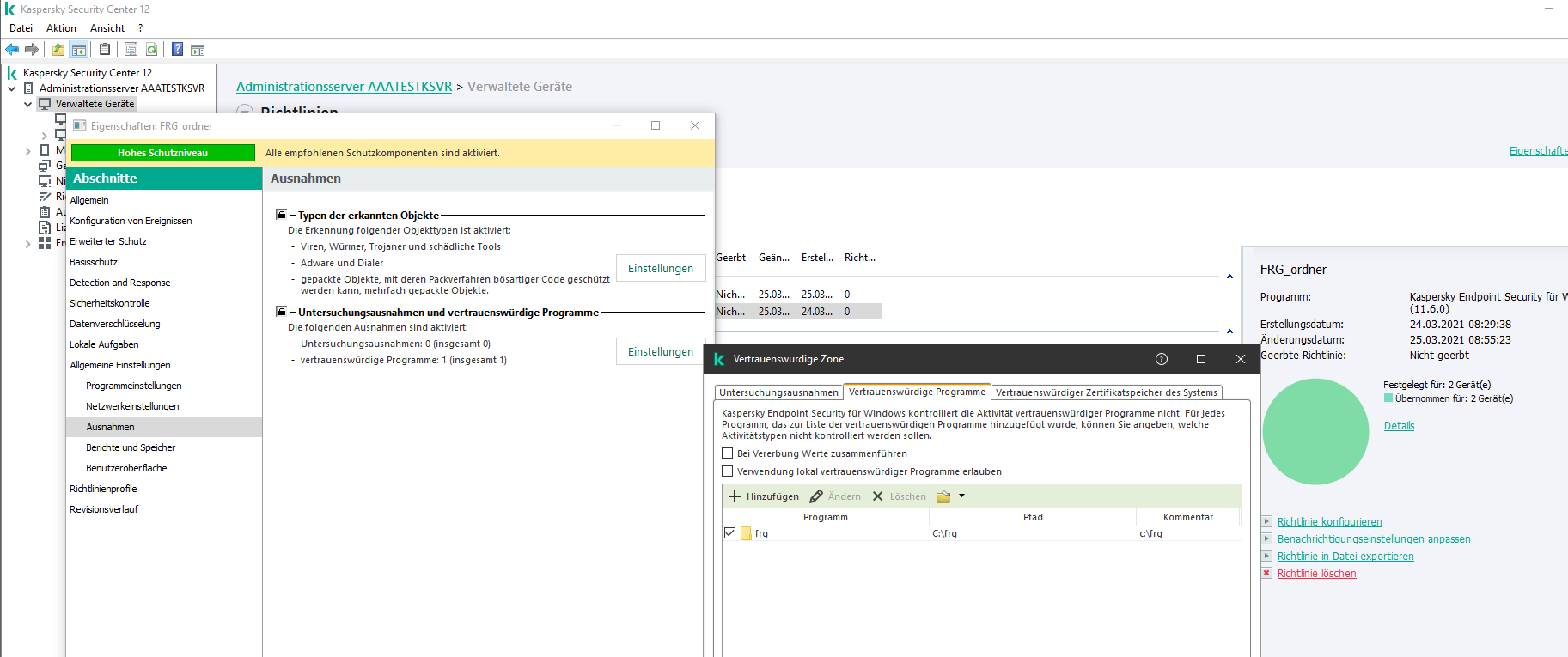Check 'Verwendung lokal vertrauenswürdiger Programme erlauben'
1568x657 pixels.
[728, 471]
